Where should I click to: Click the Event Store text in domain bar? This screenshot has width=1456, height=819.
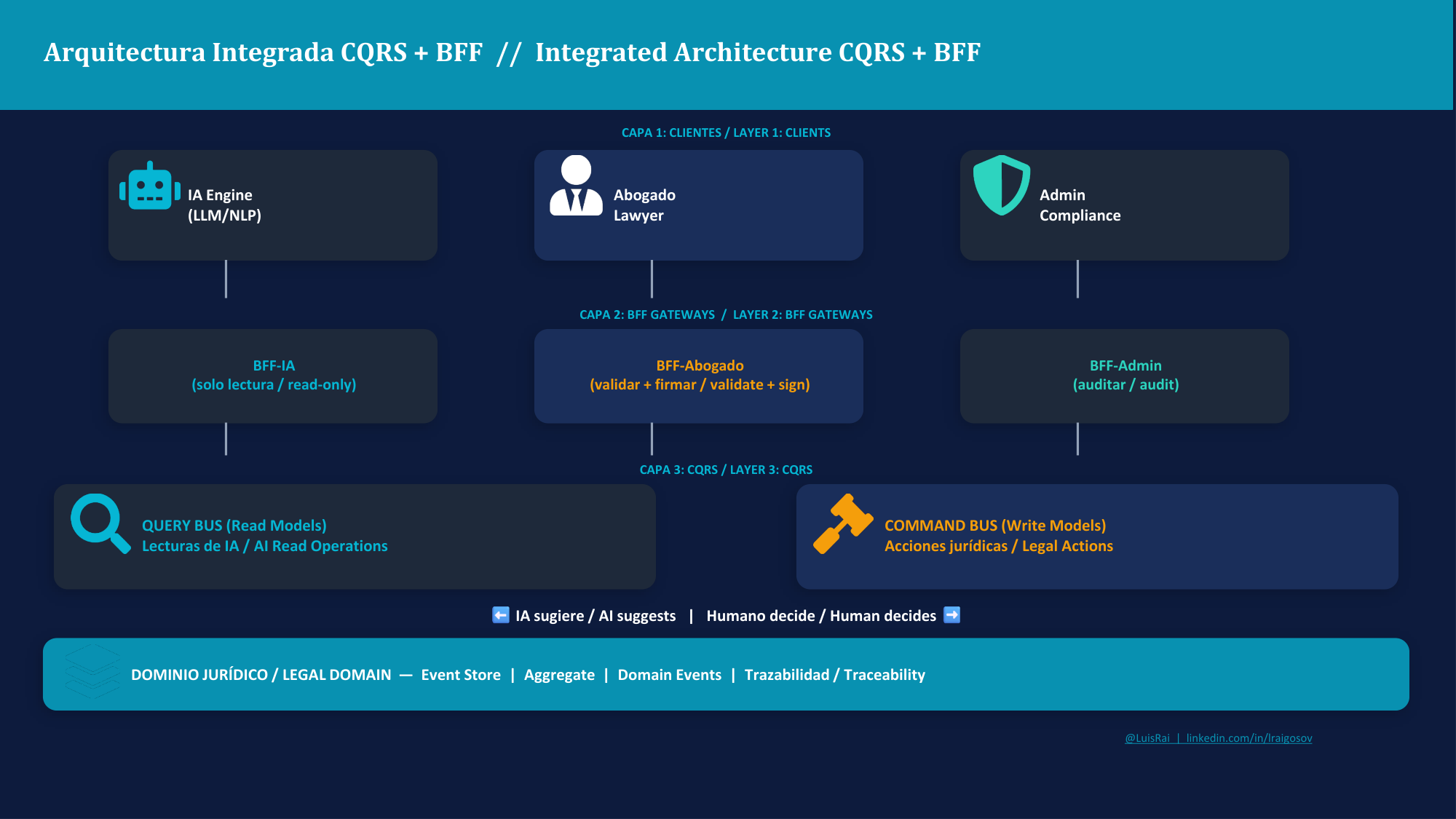pyautogui.click(x=461, y=675)
